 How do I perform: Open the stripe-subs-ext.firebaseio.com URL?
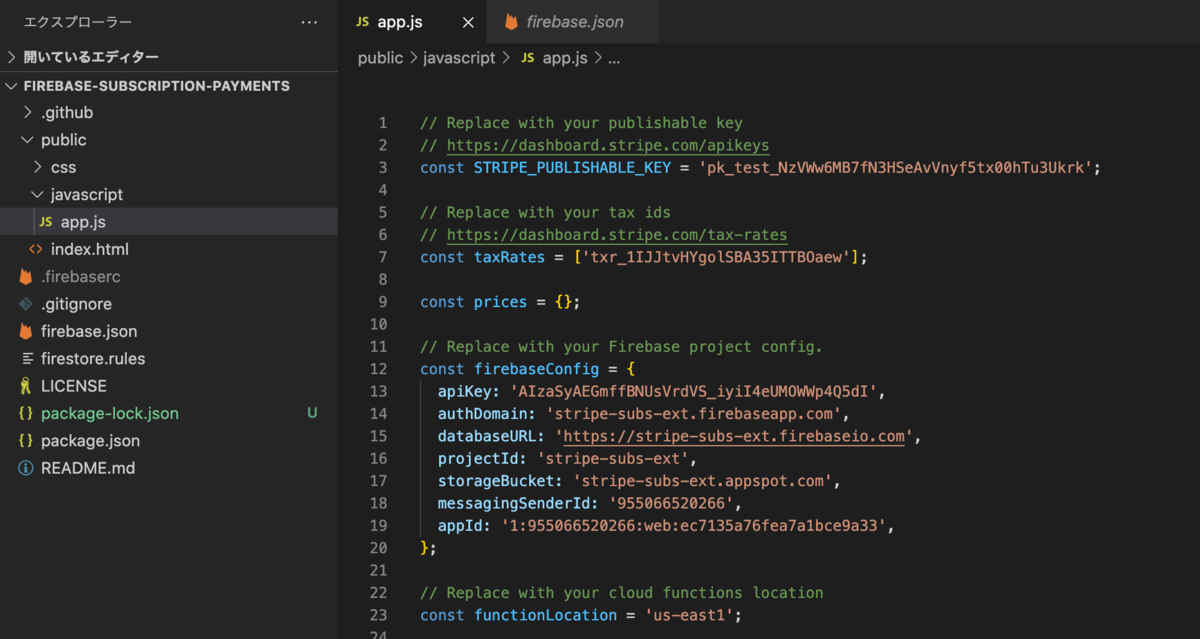[735, 436]
